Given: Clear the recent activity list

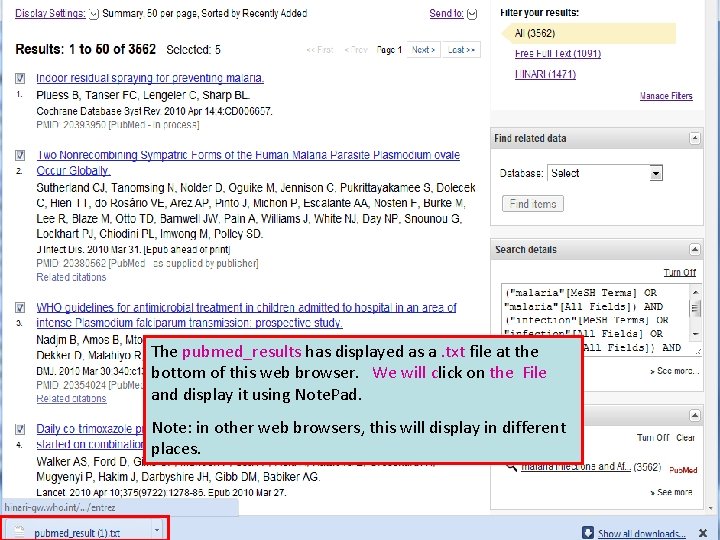Looking at the screenshot, I should pyautogui.click(x=686, y=438).
